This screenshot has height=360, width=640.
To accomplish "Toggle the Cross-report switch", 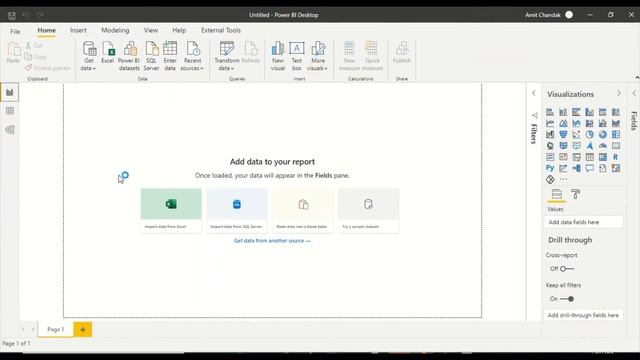I will coord(567,269).
